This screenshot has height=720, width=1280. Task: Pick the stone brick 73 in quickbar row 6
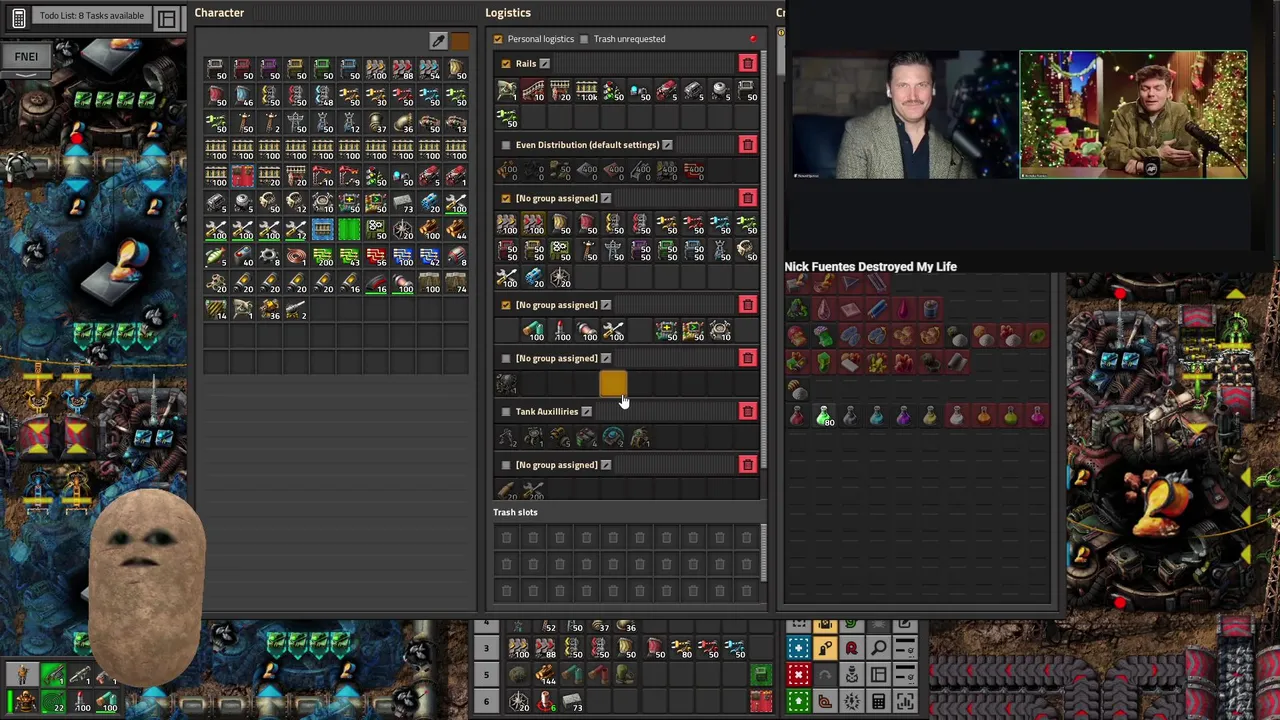click(x=572, y=701)
